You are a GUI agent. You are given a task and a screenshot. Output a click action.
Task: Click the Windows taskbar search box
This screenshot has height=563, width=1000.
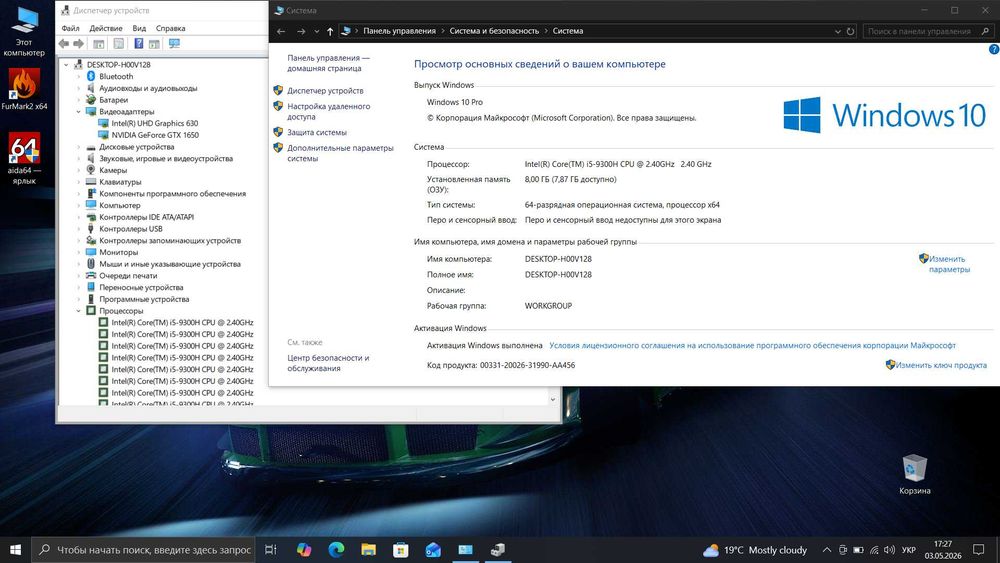click(143, 550)
